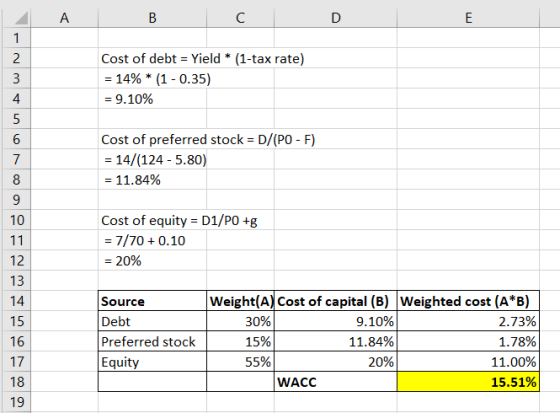Select row 1 header

click(16, 38)
